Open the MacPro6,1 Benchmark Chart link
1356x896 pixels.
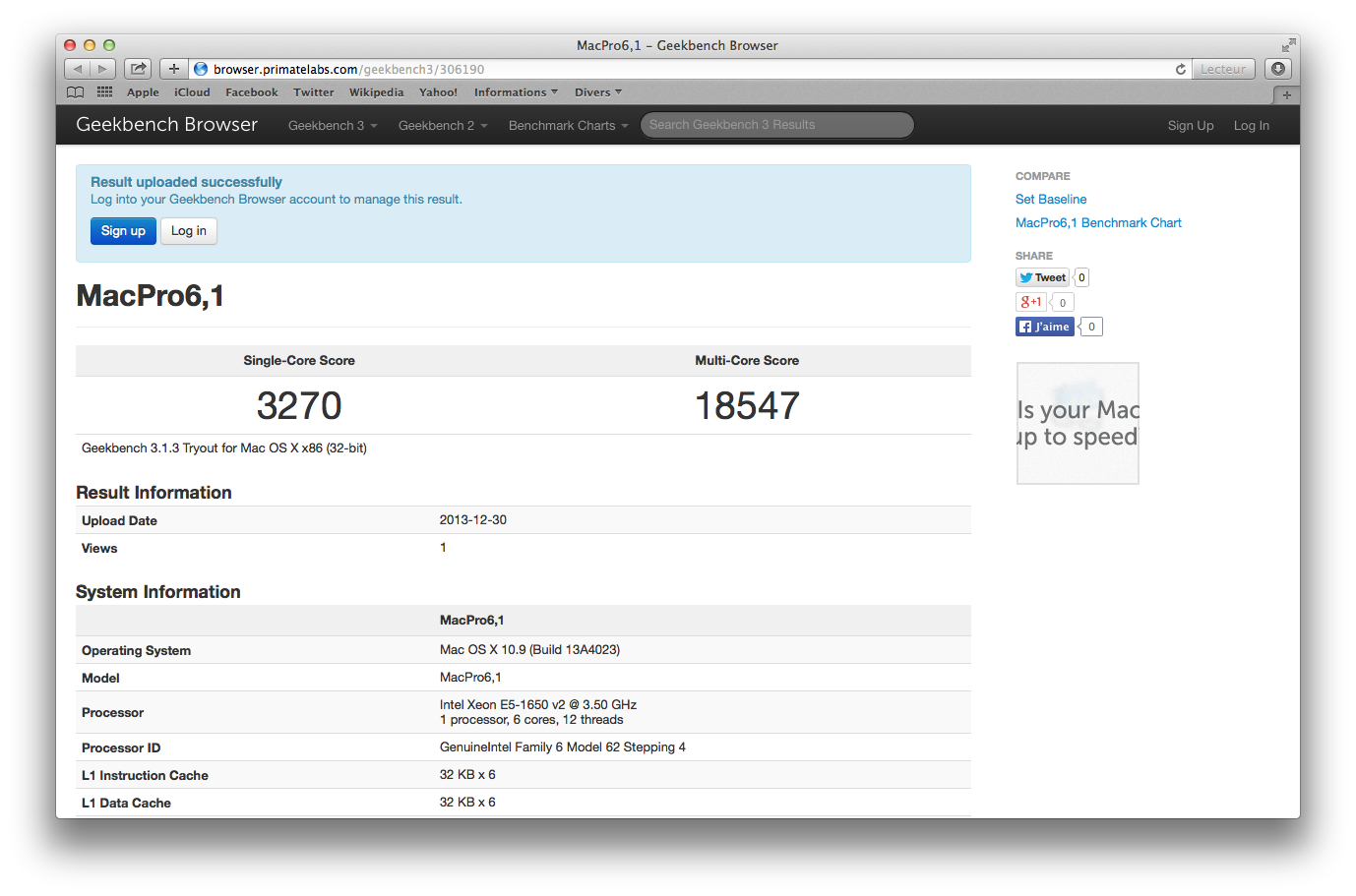1098,222
